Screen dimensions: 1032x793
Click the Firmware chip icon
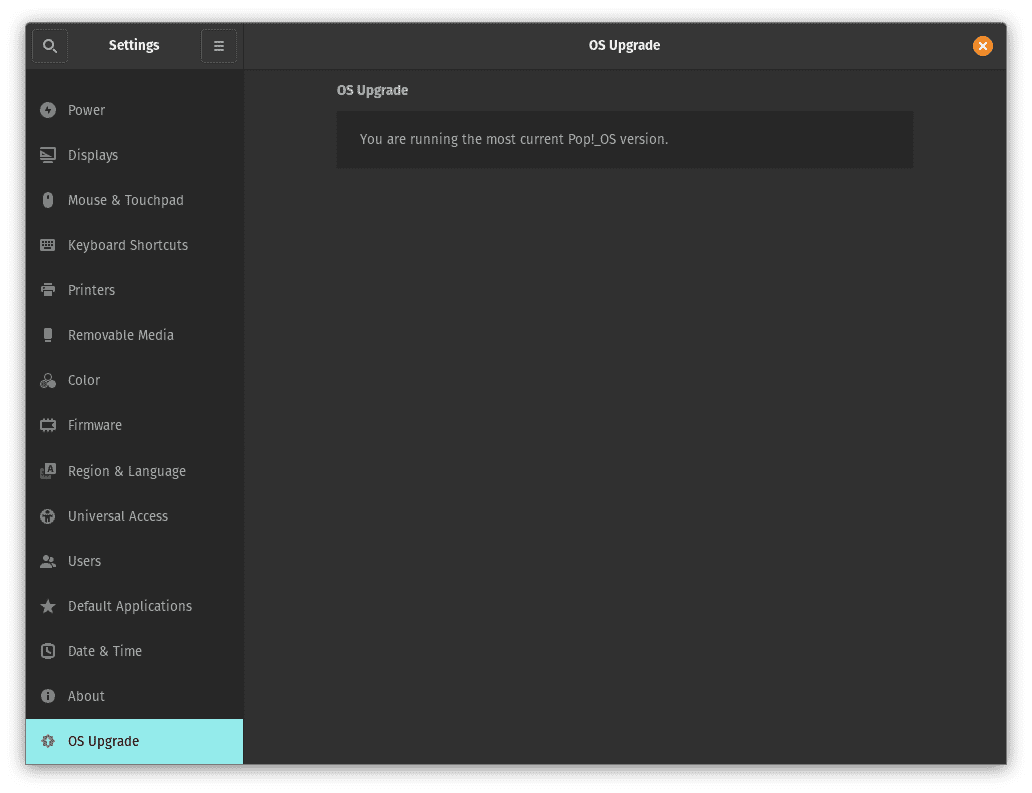(48, 425)
